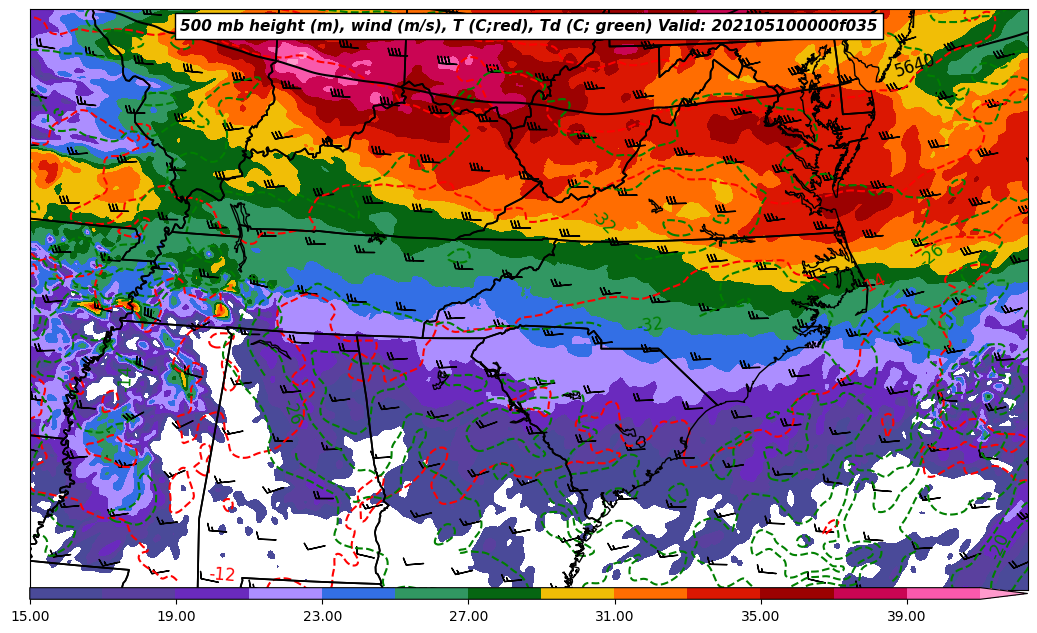1037x633 pixels.
Task: Click the 31.00 colorbar tick label
Action: click(x=614, y=616)
